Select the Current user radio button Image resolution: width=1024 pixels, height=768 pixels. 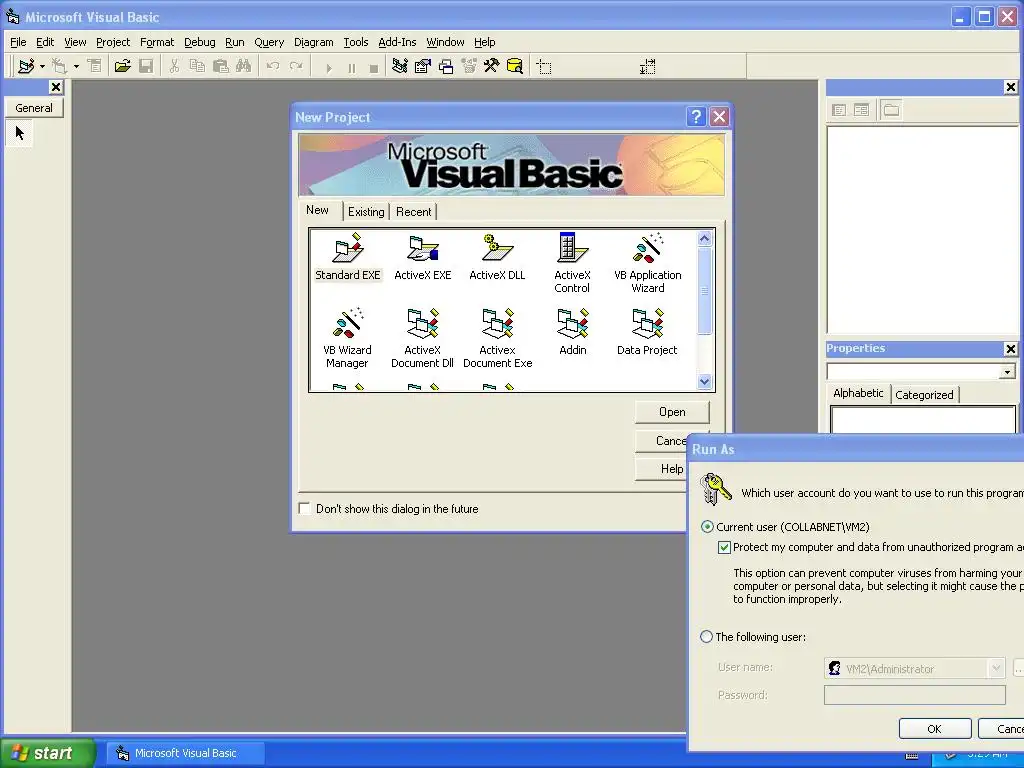point(707,526)
